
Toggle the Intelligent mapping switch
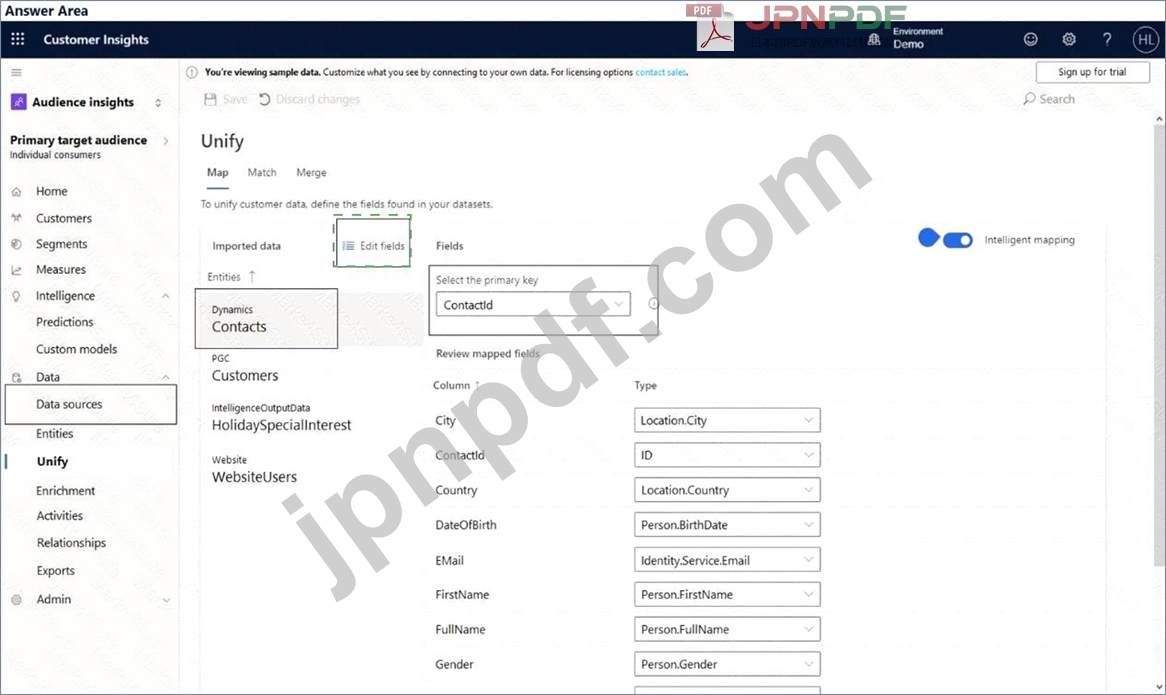[957, 240]
